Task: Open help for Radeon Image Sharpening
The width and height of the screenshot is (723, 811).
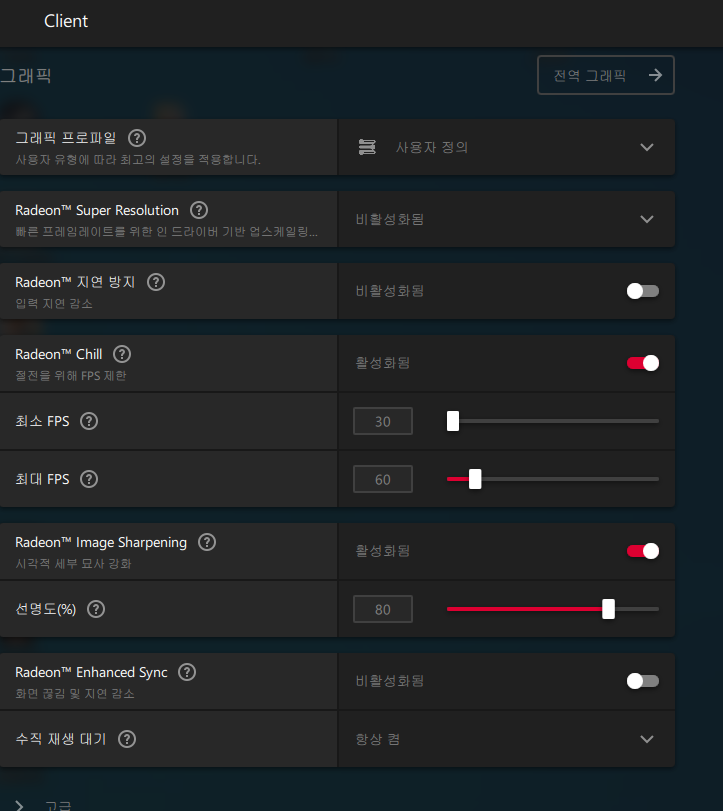Action: [207, 542]
